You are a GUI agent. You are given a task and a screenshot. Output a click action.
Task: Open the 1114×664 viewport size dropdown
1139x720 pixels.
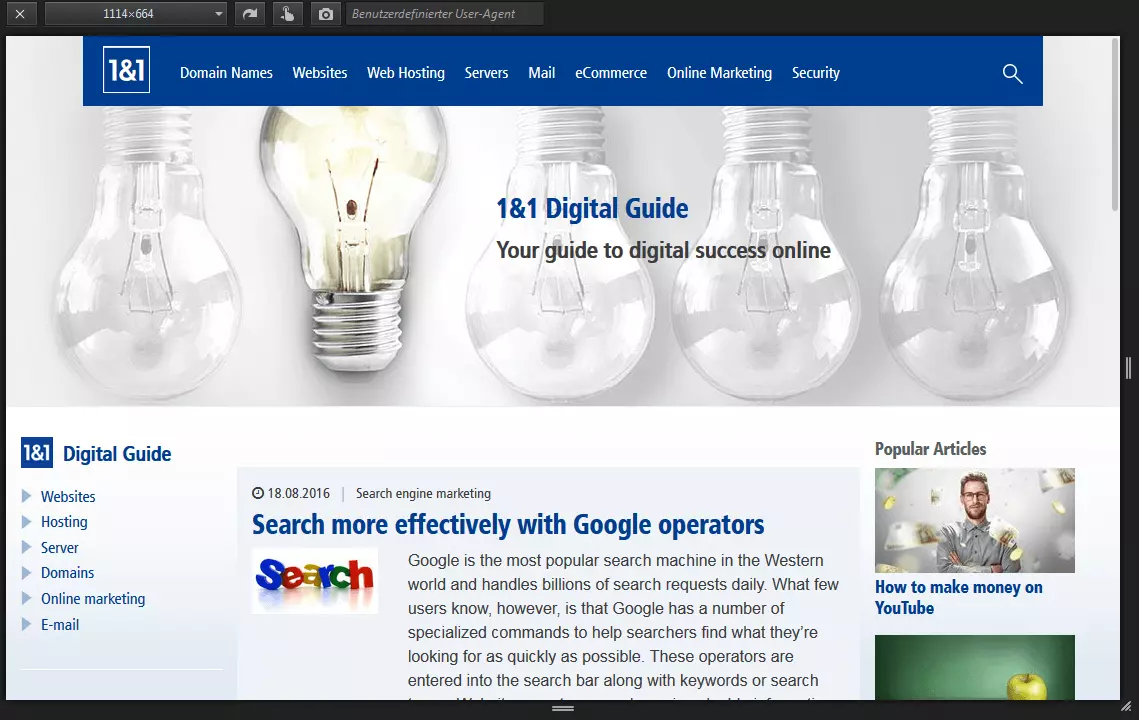(136, 14)
